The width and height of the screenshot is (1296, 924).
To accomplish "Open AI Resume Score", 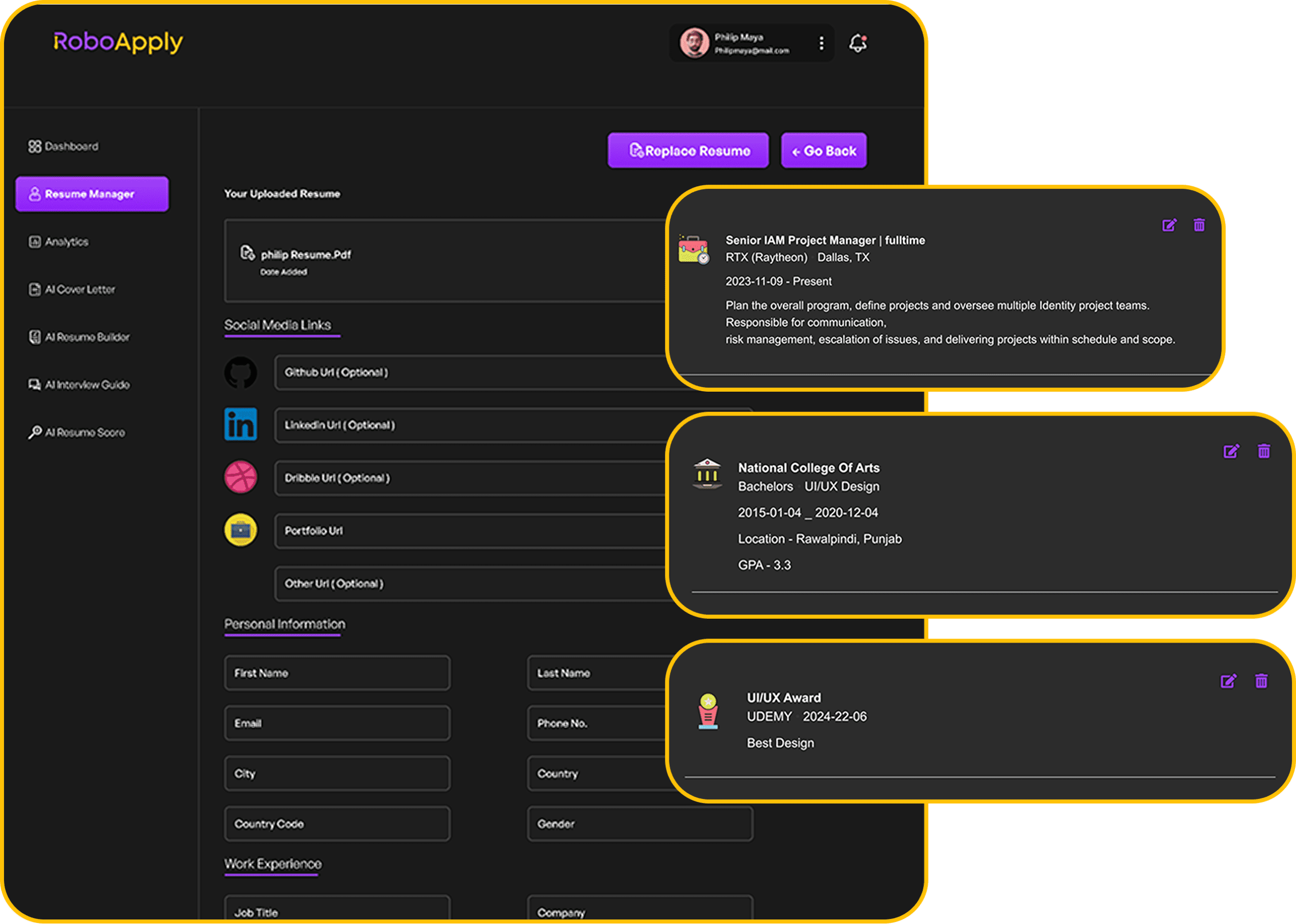I will tap(77, 433).
